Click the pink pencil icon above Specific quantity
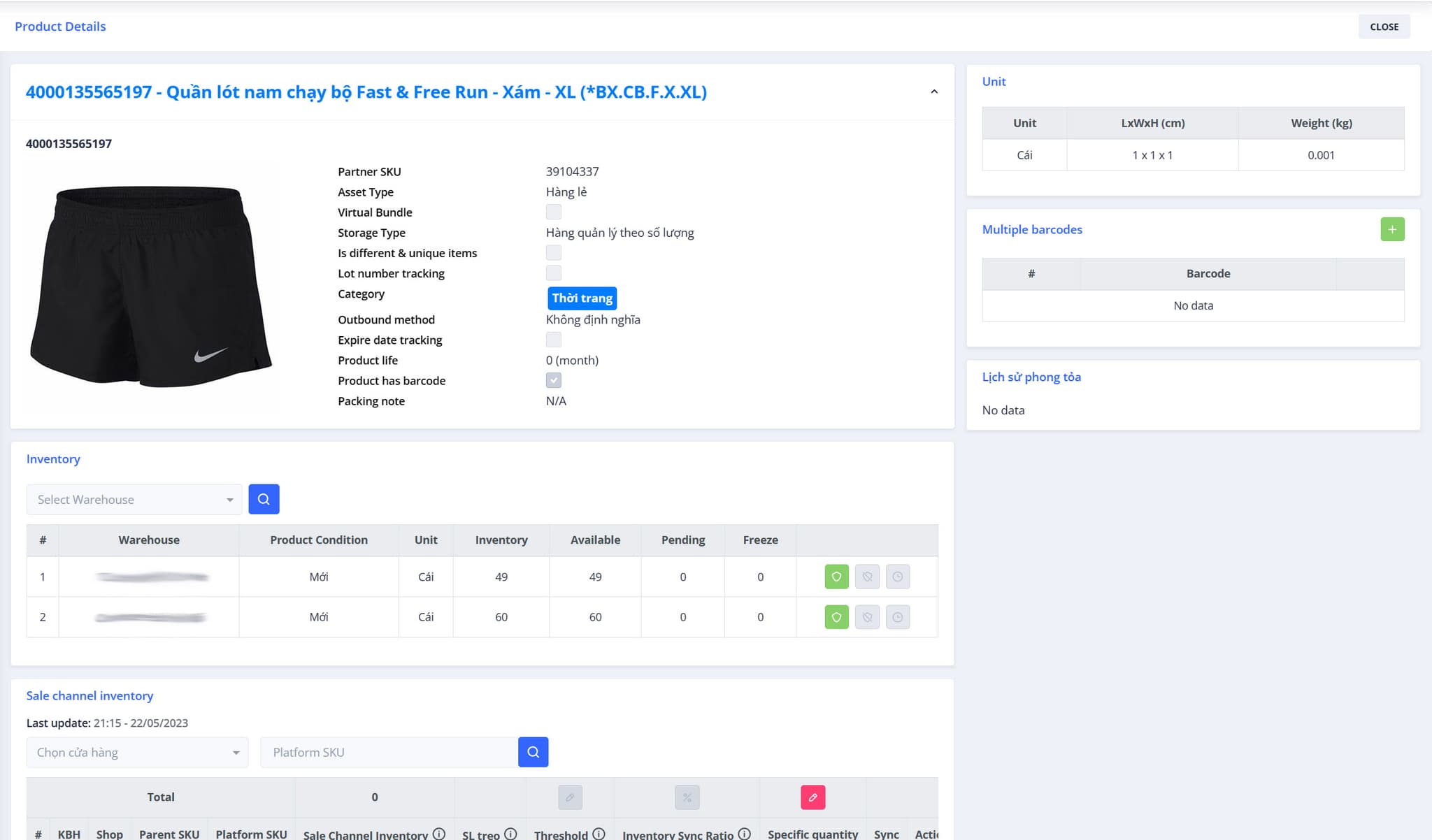The image size is (1432, 840). [x=812, y=797]
